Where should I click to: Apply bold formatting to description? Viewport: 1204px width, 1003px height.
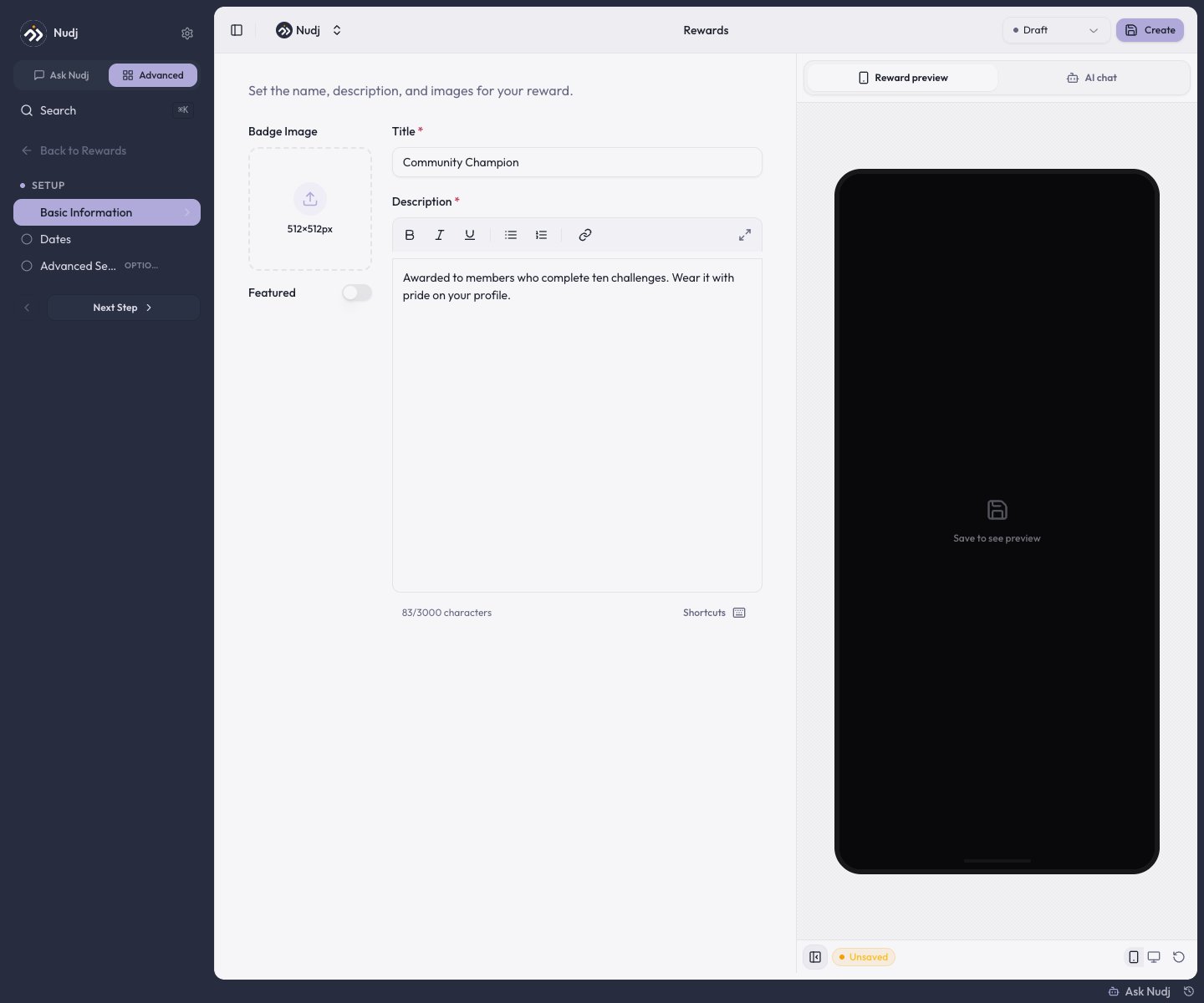pyautogui.click(x=410, y=235)
